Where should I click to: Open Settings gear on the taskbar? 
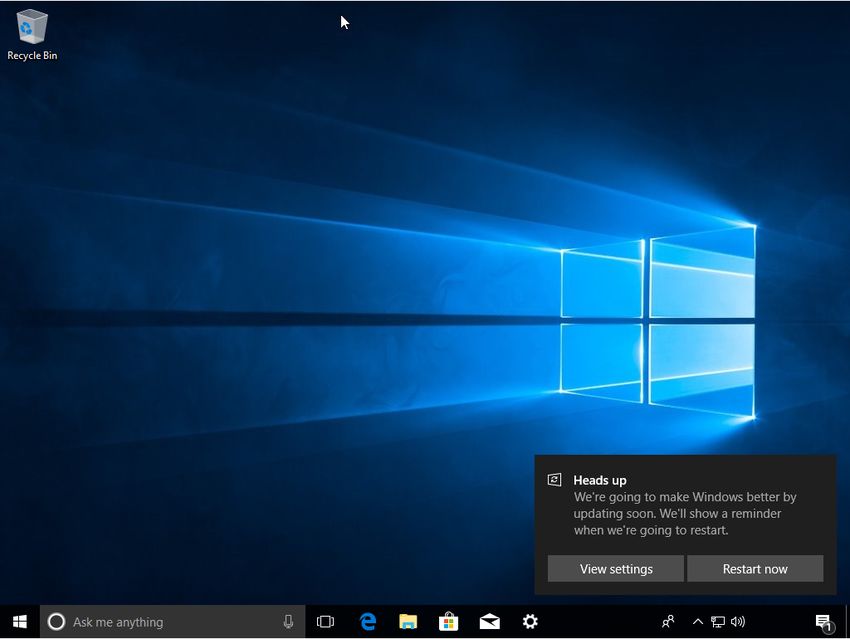[530, 622]
